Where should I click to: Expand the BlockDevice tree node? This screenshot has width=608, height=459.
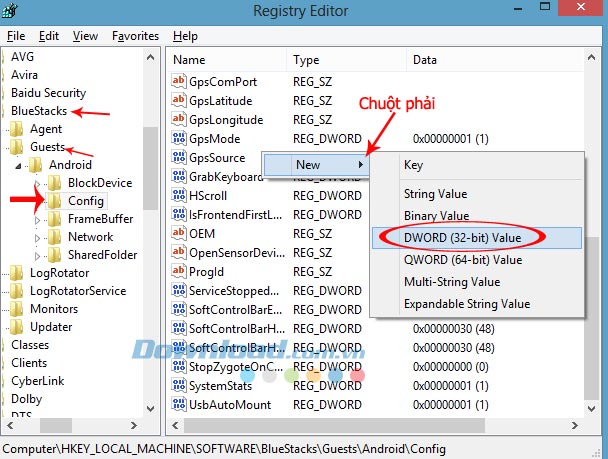(37, 183)
